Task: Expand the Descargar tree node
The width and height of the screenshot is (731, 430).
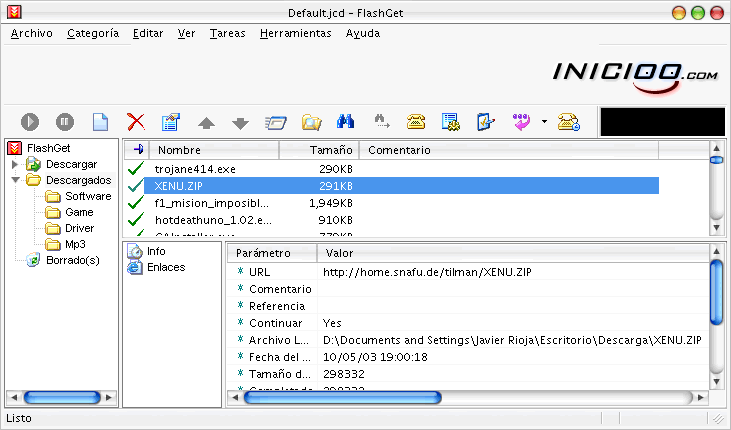Action: (x=14, y=164)
